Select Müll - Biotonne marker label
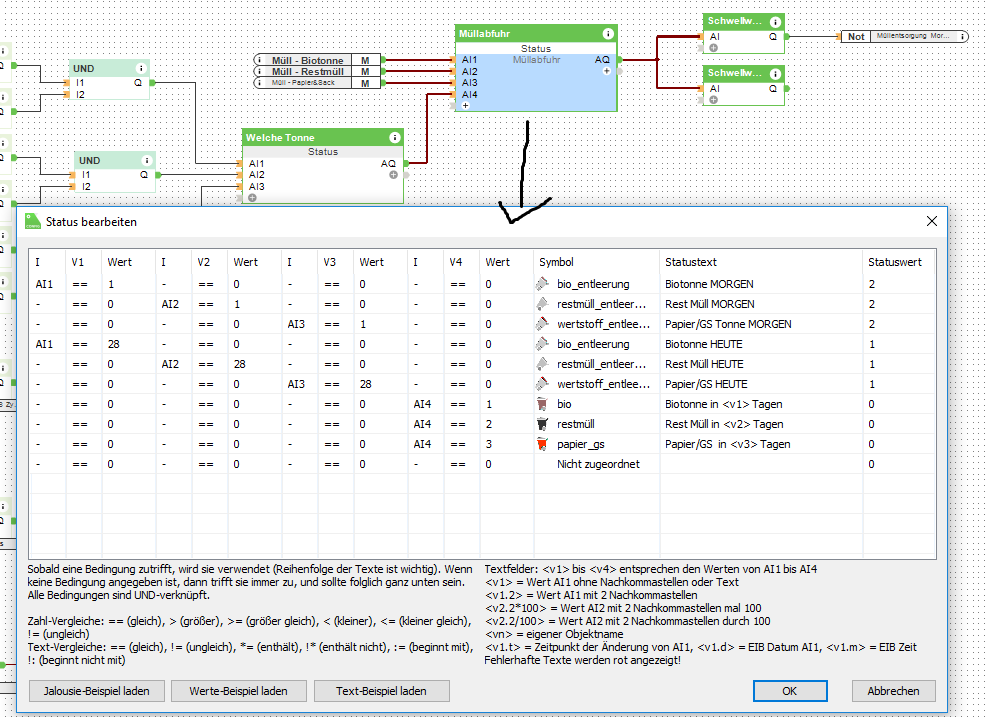986x717 pixels. coord(307,60)
